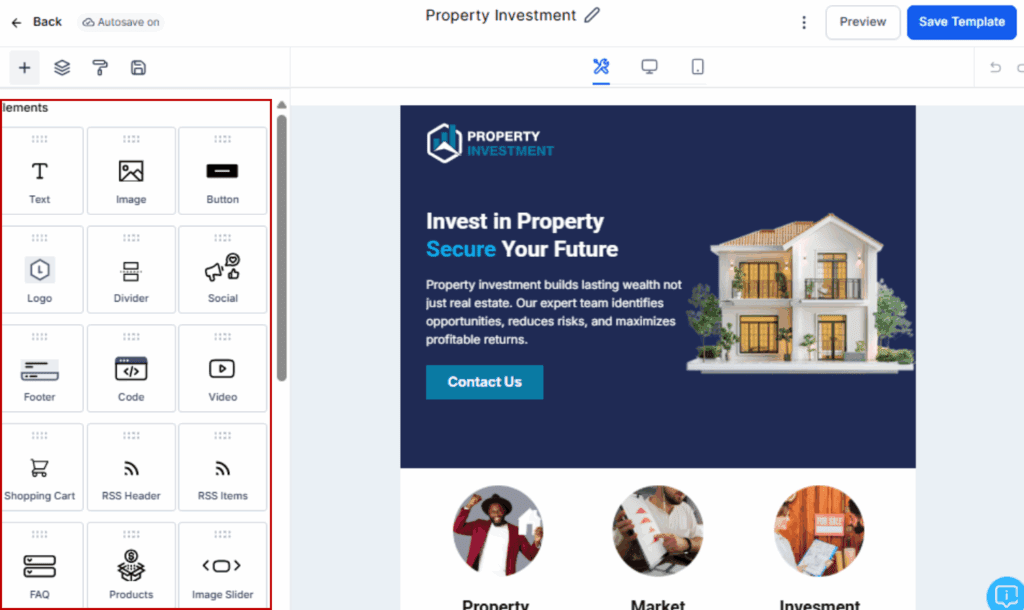Click the plus add elements button

point(24,67)
